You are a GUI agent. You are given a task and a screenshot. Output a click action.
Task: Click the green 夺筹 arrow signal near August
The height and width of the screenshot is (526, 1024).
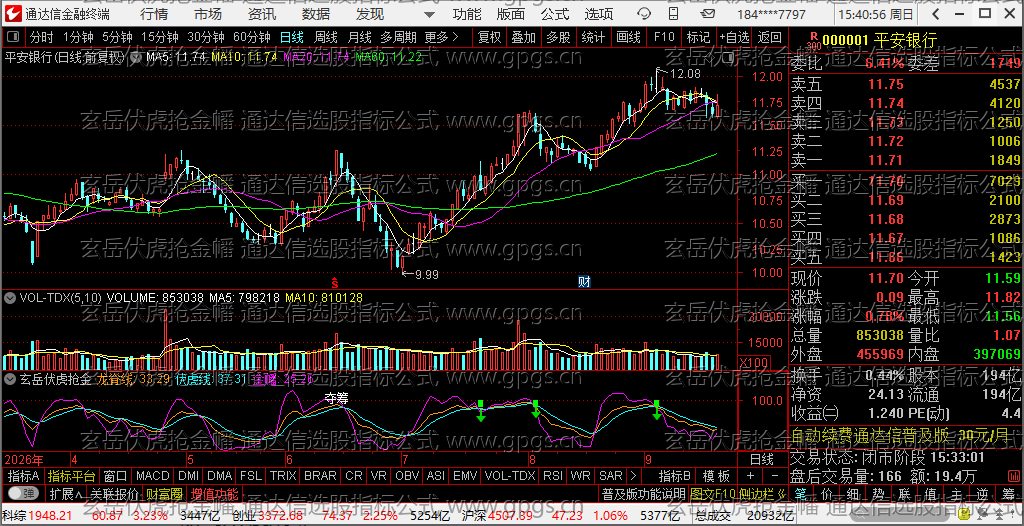point(536,409)
